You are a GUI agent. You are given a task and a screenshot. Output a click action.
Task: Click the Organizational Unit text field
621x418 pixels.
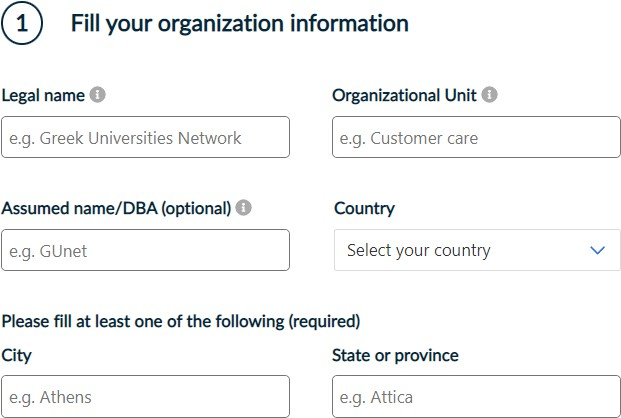pos(476,137)
